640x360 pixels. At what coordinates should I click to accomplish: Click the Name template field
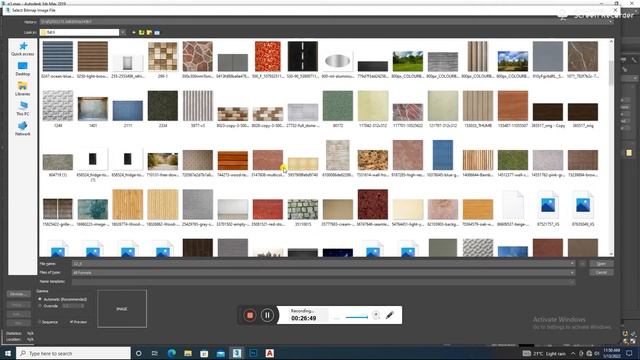[323, 282]
